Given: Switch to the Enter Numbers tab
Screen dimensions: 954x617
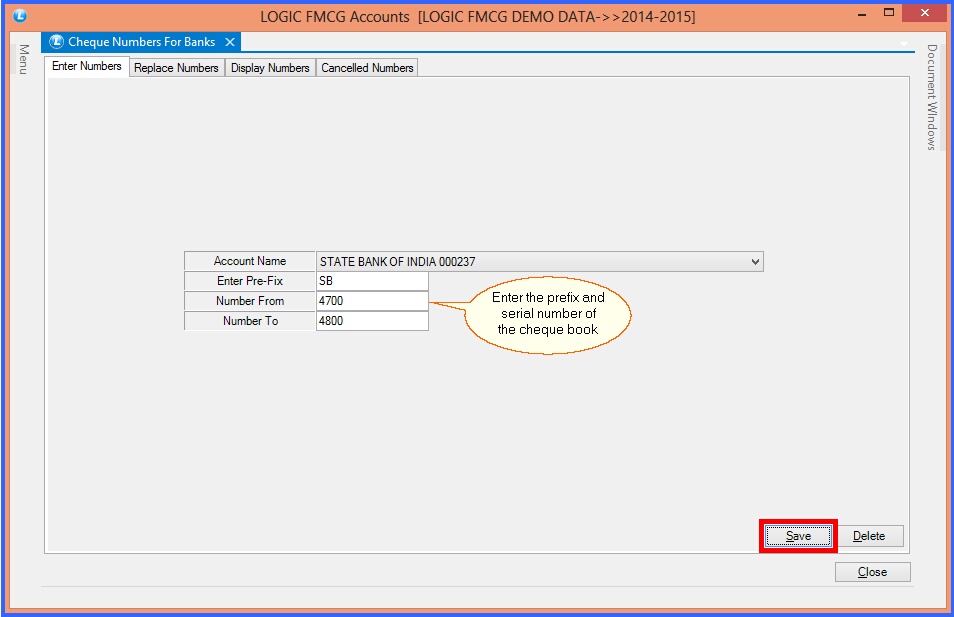Looking at the screenshot, I should click(x=86, y=66).
